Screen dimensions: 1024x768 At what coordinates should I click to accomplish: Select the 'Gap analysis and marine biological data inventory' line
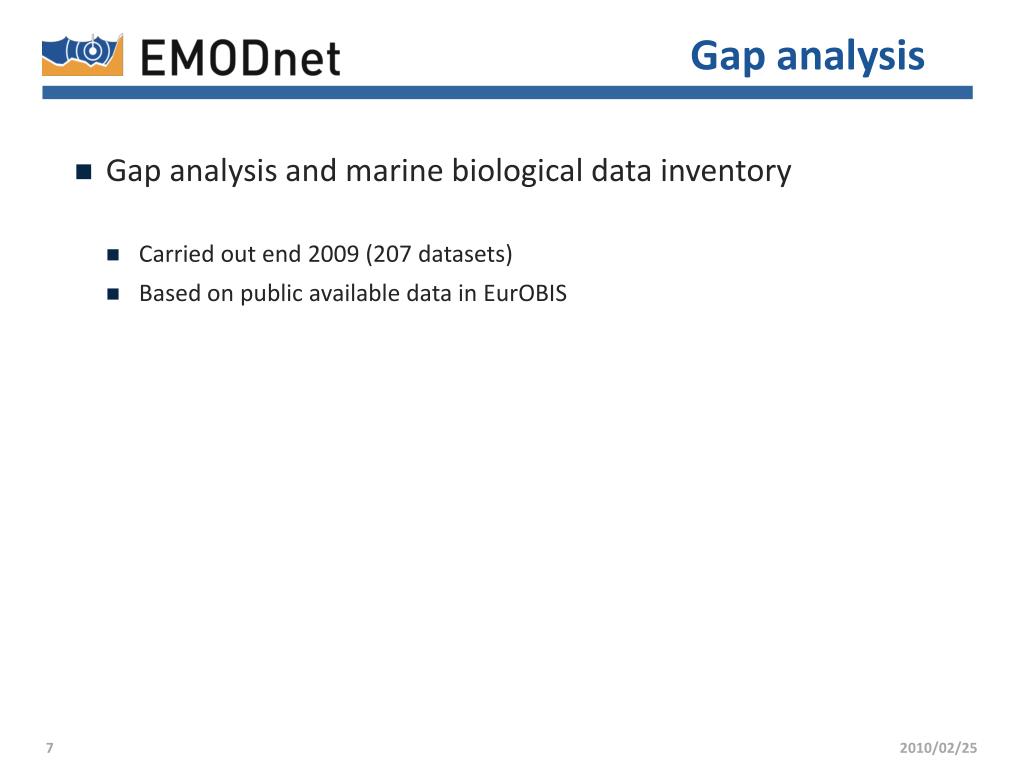[449, 172]
